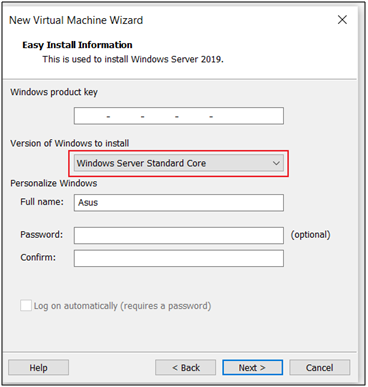The height and width of the screenshot is (387, 368).
Task: Focus the Password input field
Action: (179, 236)
